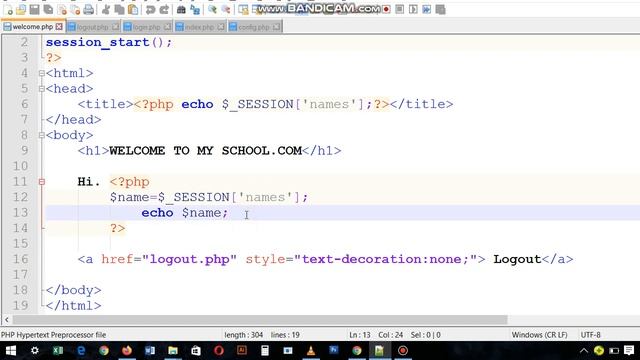Open the Replace dialog toolbar icon
Viewport: 640px width, 360px height.
coord(195,9)
